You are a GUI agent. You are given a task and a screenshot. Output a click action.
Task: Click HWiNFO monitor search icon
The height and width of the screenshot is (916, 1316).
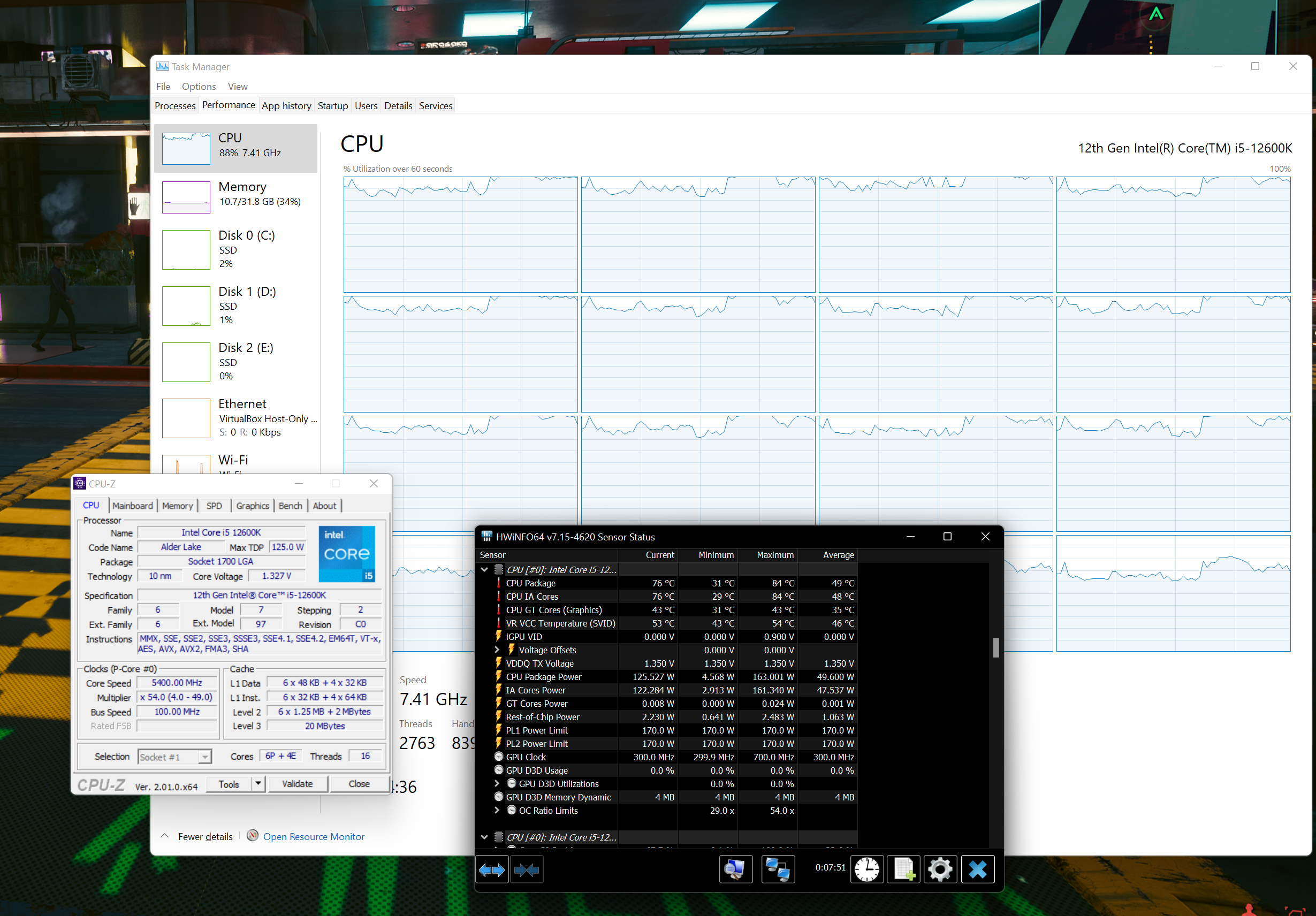(735, 869)
